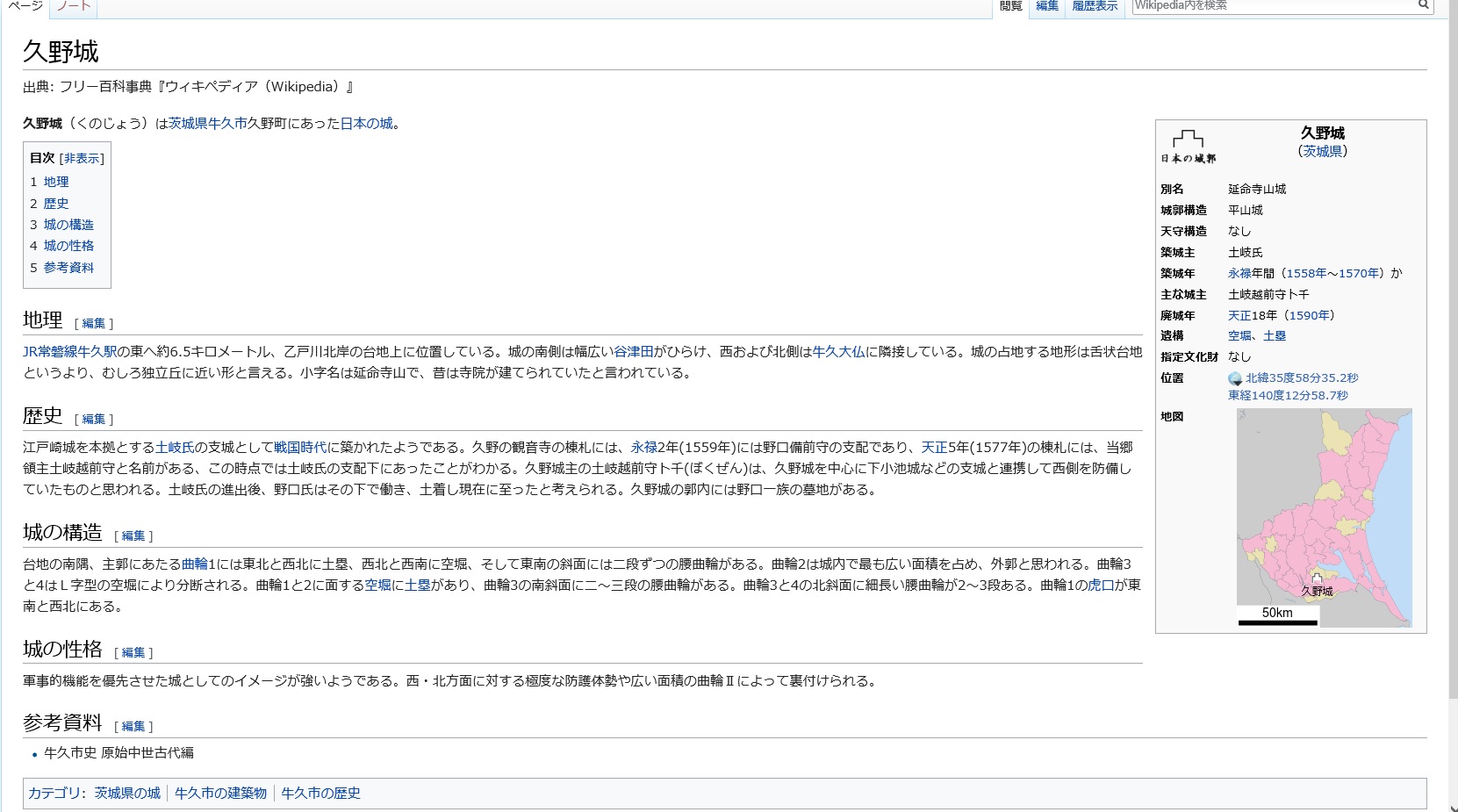Open the JR常磐線牛久駅 link
The height and width of the screenshot is (812, 1458).
click(x=70, y=352)
